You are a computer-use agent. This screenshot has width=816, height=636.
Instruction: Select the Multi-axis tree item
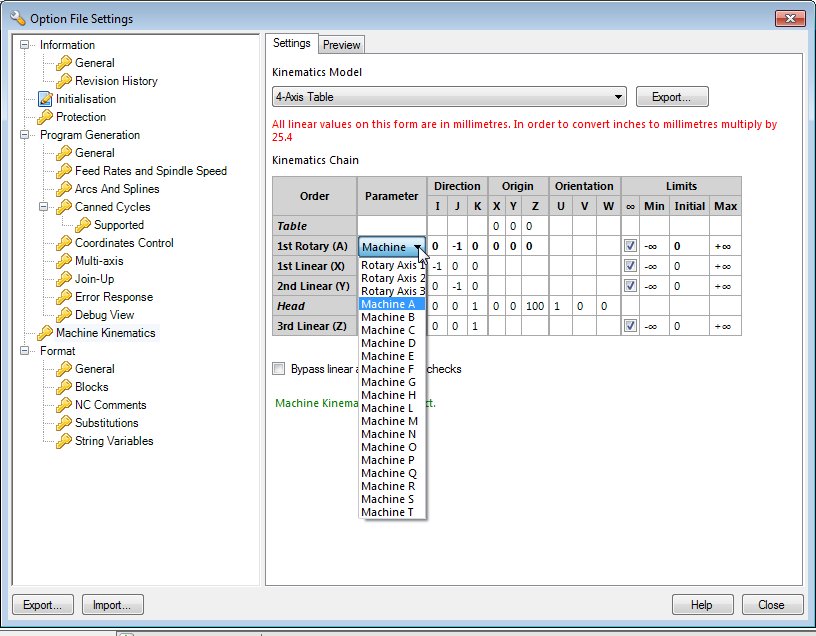pos(99,261)
